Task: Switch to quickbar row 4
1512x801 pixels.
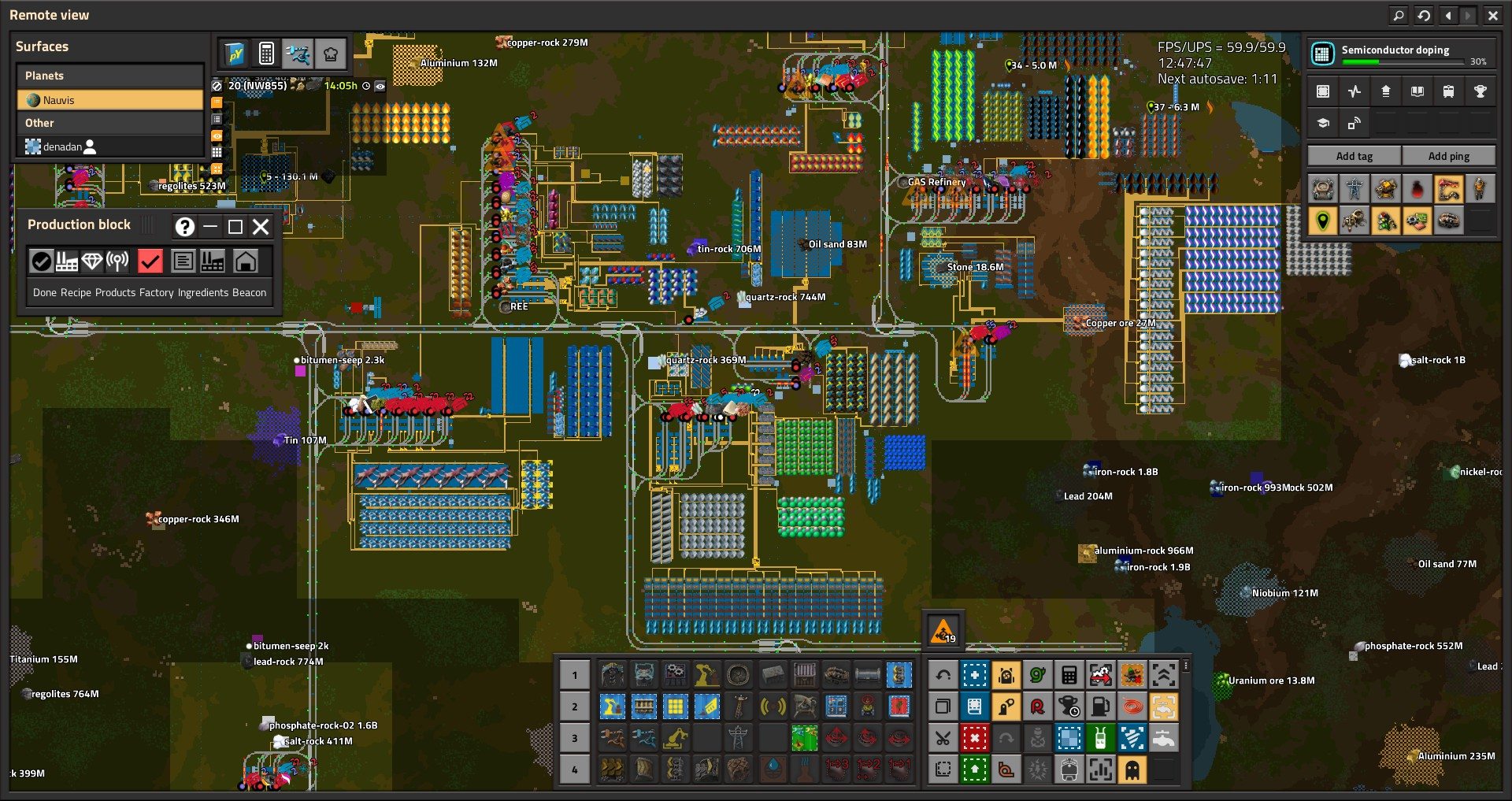Action: pyautogui.click(x=575, y=769)
